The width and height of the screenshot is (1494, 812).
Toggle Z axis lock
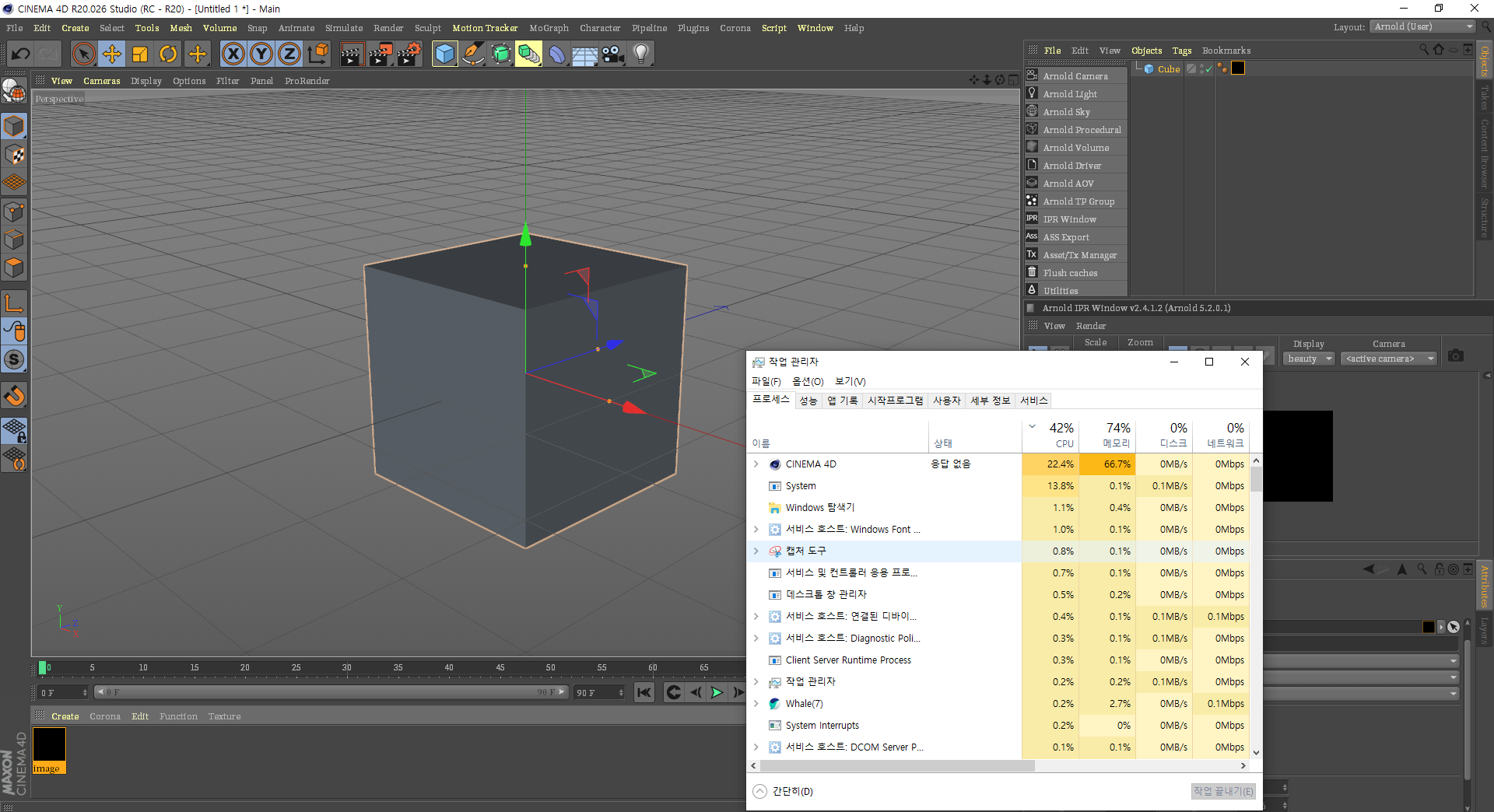point(289,54)
